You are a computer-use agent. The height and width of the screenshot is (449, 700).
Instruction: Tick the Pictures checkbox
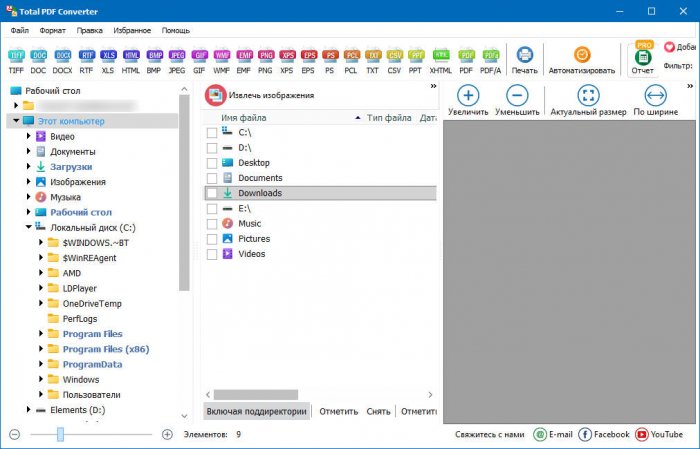coord(212,239)
